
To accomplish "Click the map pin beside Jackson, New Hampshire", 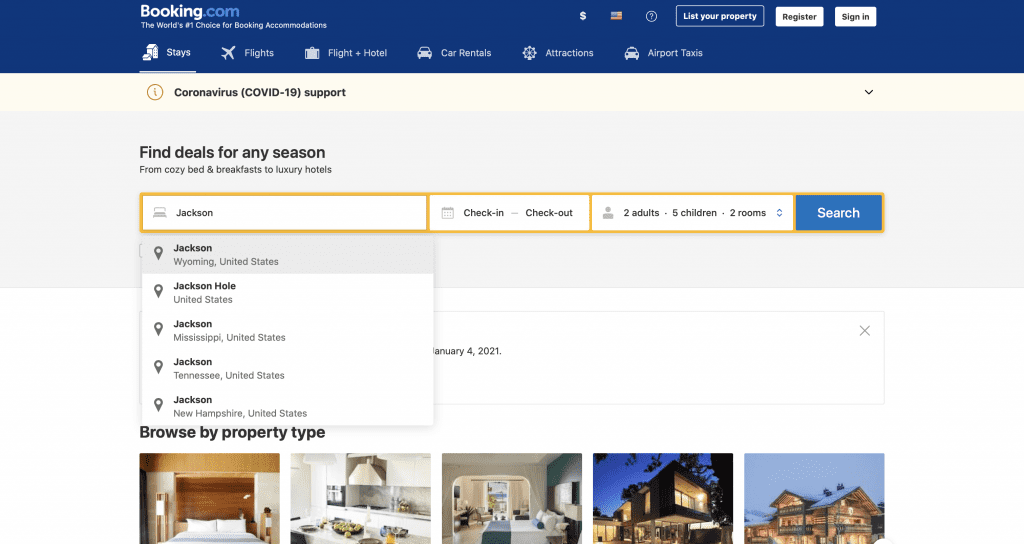I will (158, 405).
